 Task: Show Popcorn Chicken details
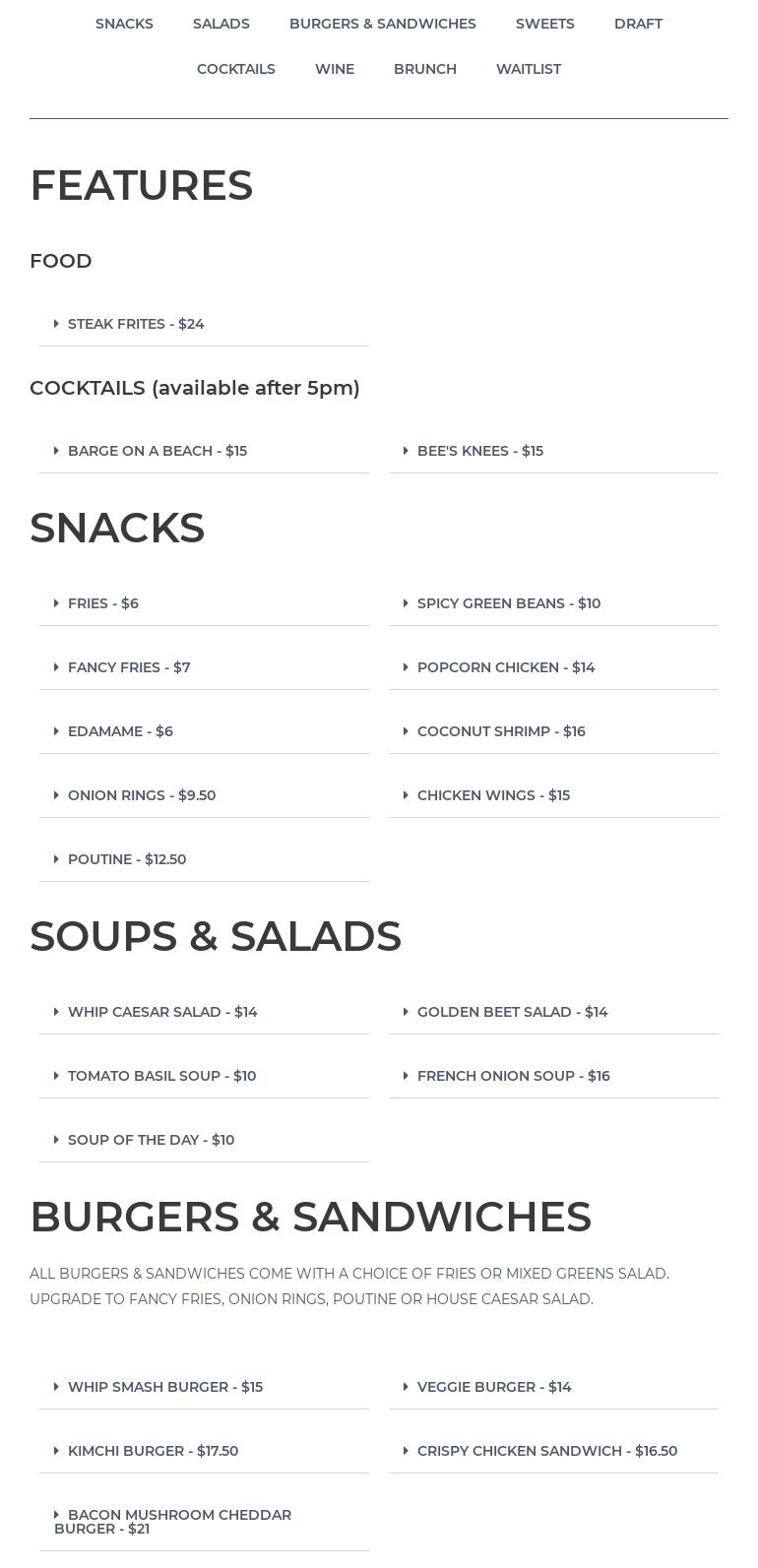(553, 667)
